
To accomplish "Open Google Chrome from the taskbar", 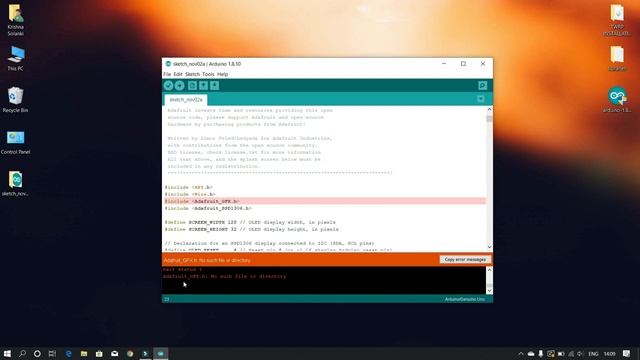I will [130, 353].
